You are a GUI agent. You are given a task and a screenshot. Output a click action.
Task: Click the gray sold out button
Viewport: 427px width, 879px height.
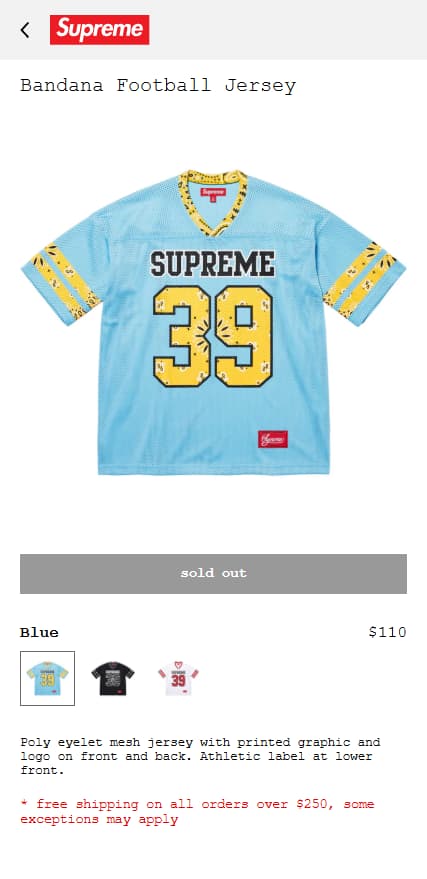tap(214, 573)
